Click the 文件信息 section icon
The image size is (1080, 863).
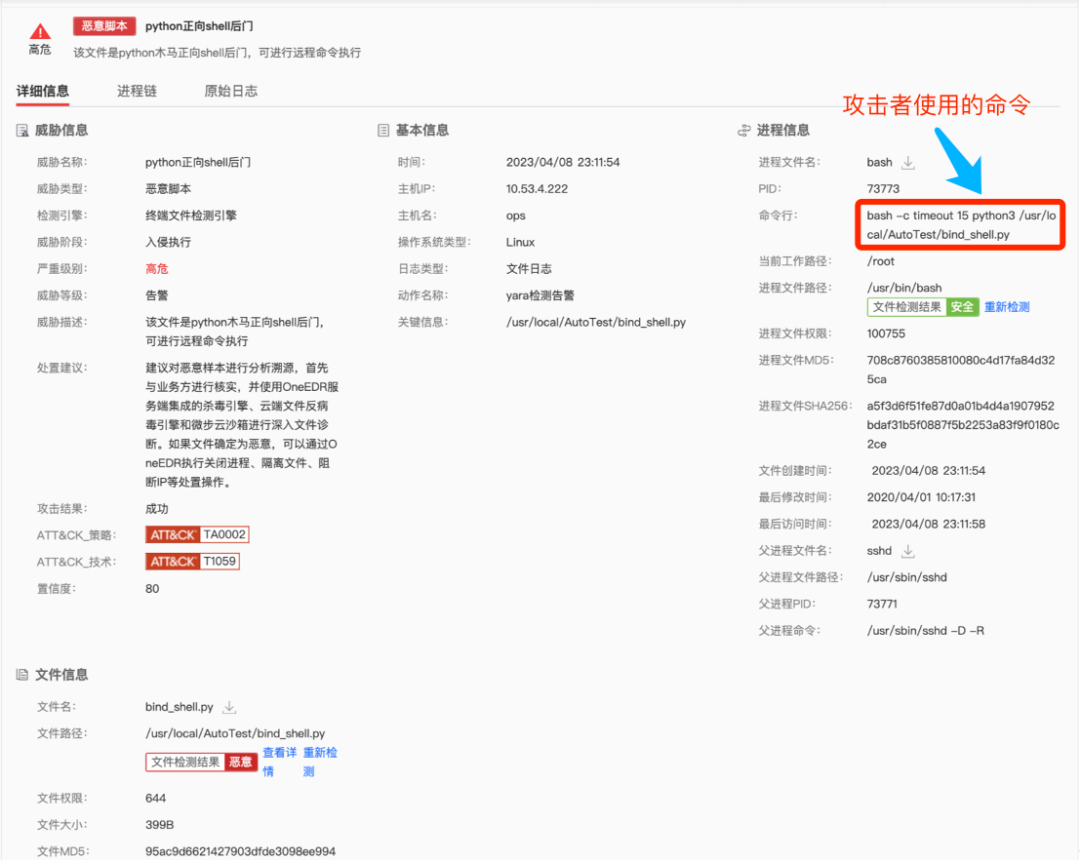22,675
